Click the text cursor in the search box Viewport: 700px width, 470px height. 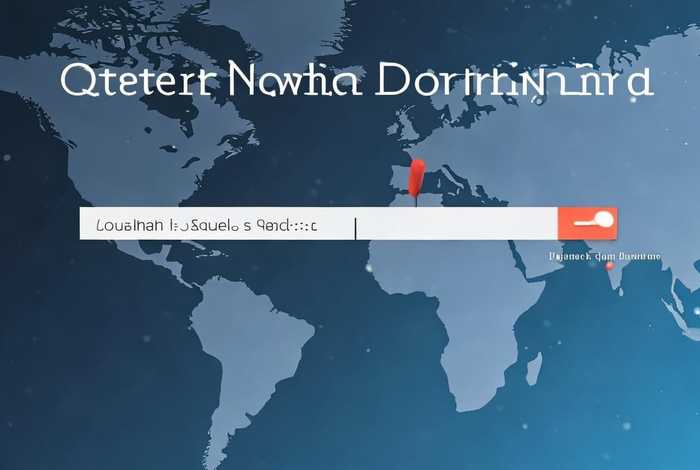pyautogui.click(x=355, y=227)
